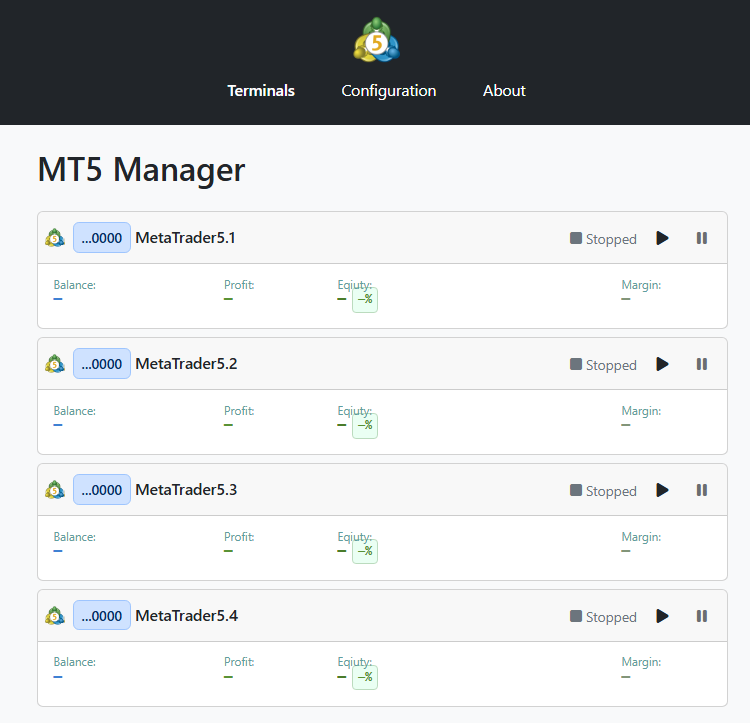Click the MT5 Manager page heading
The height and width of the screenshot is (723, 750).
click(141, 170)
